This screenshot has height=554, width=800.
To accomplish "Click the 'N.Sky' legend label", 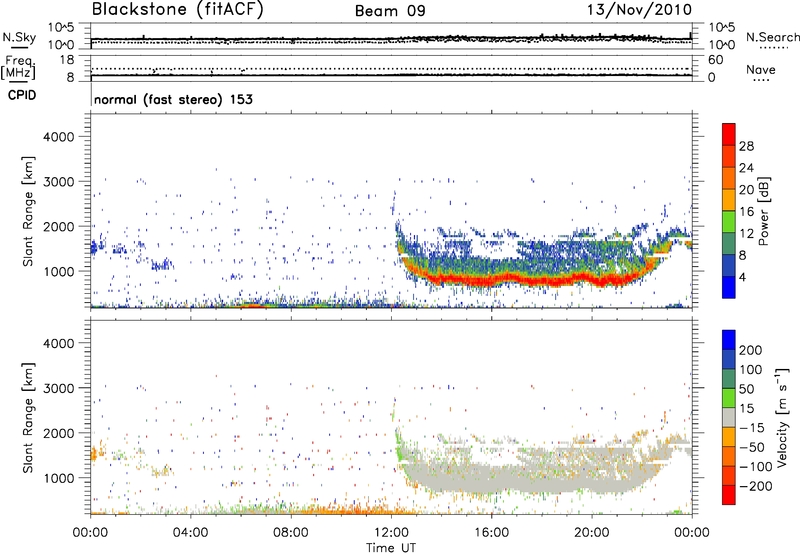I will (19, 37).
